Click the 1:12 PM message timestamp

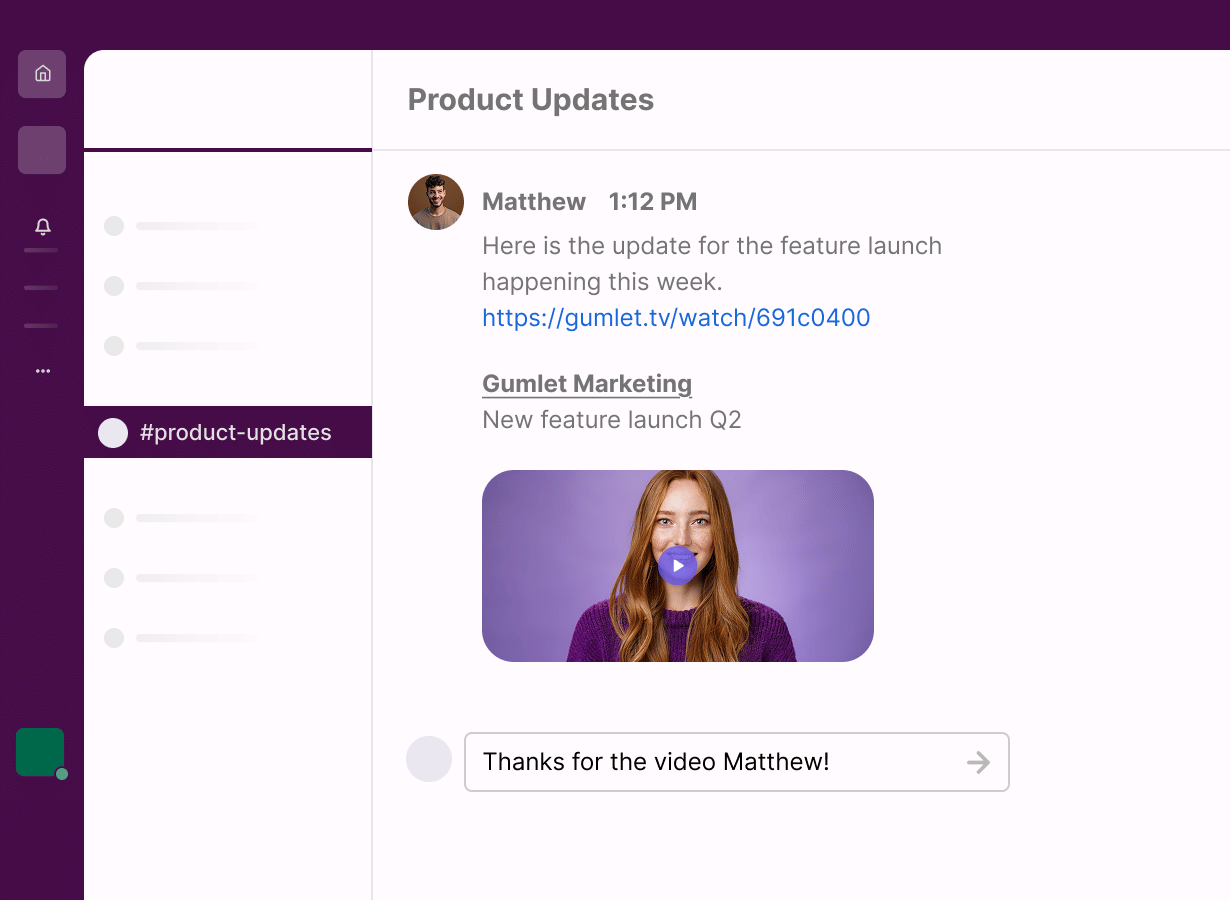coord(652,202)
